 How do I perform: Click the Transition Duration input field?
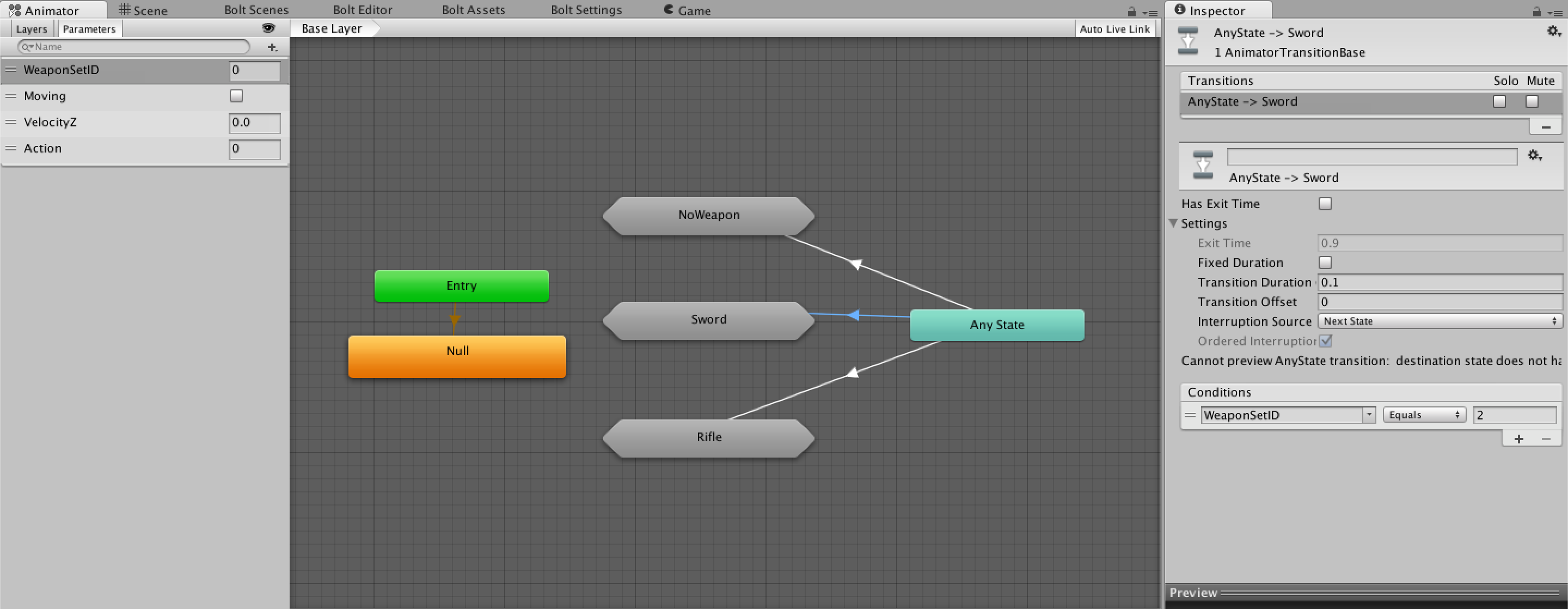tap(1439, 282)
